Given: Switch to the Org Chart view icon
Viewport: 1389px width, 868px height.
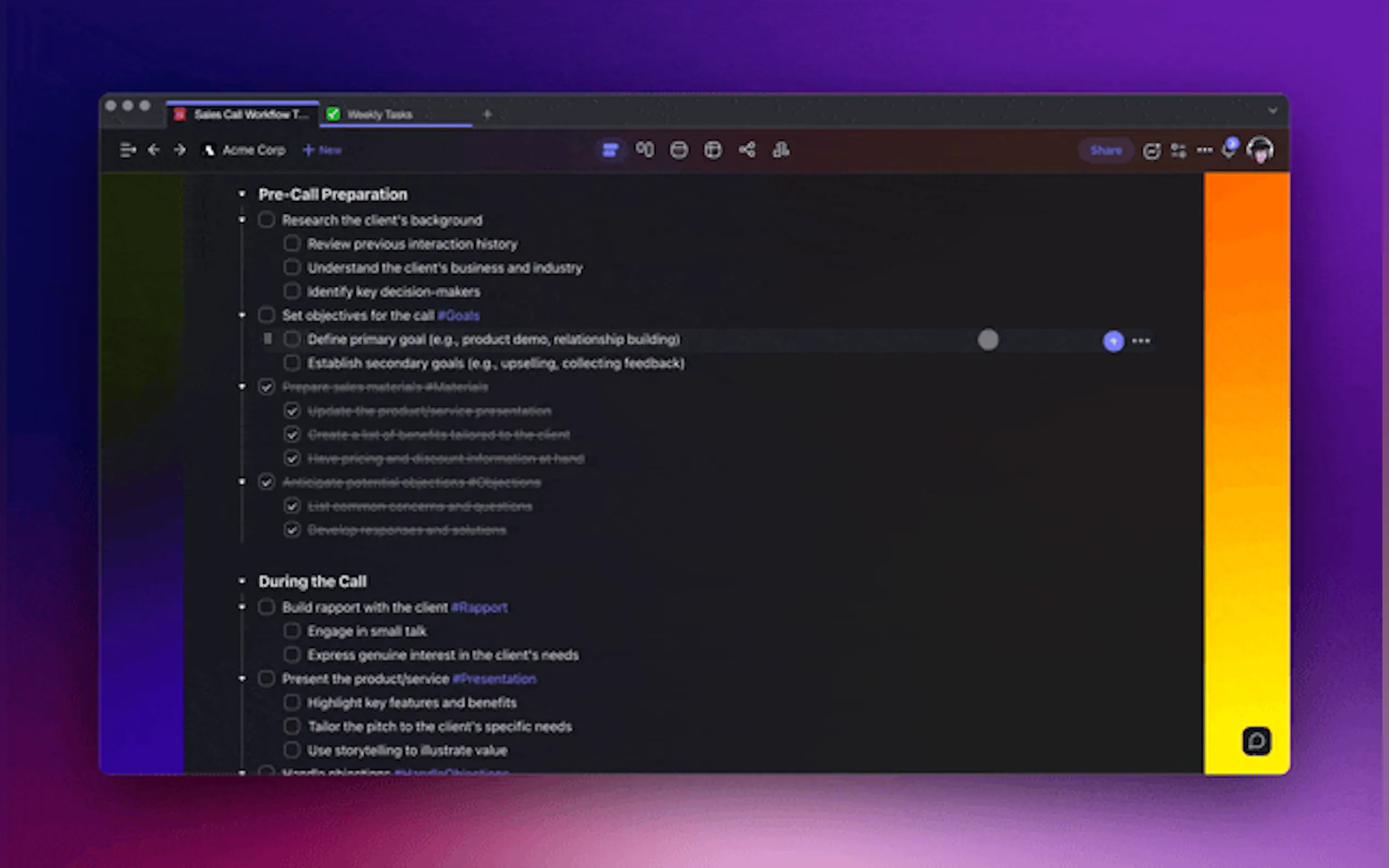Looking at the screenshot, I should tap(781, 150).
